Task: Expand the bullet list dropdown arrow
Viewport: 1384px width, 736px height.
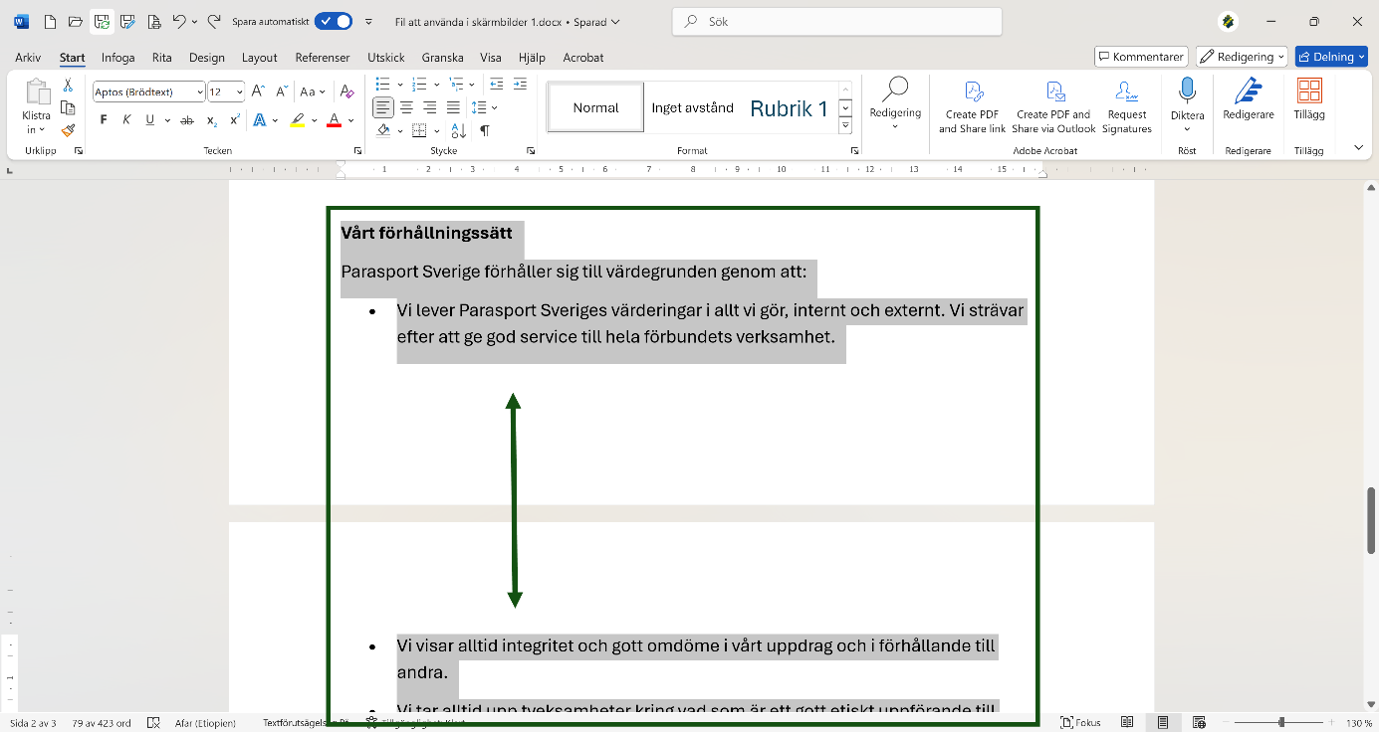Action: 400,84
